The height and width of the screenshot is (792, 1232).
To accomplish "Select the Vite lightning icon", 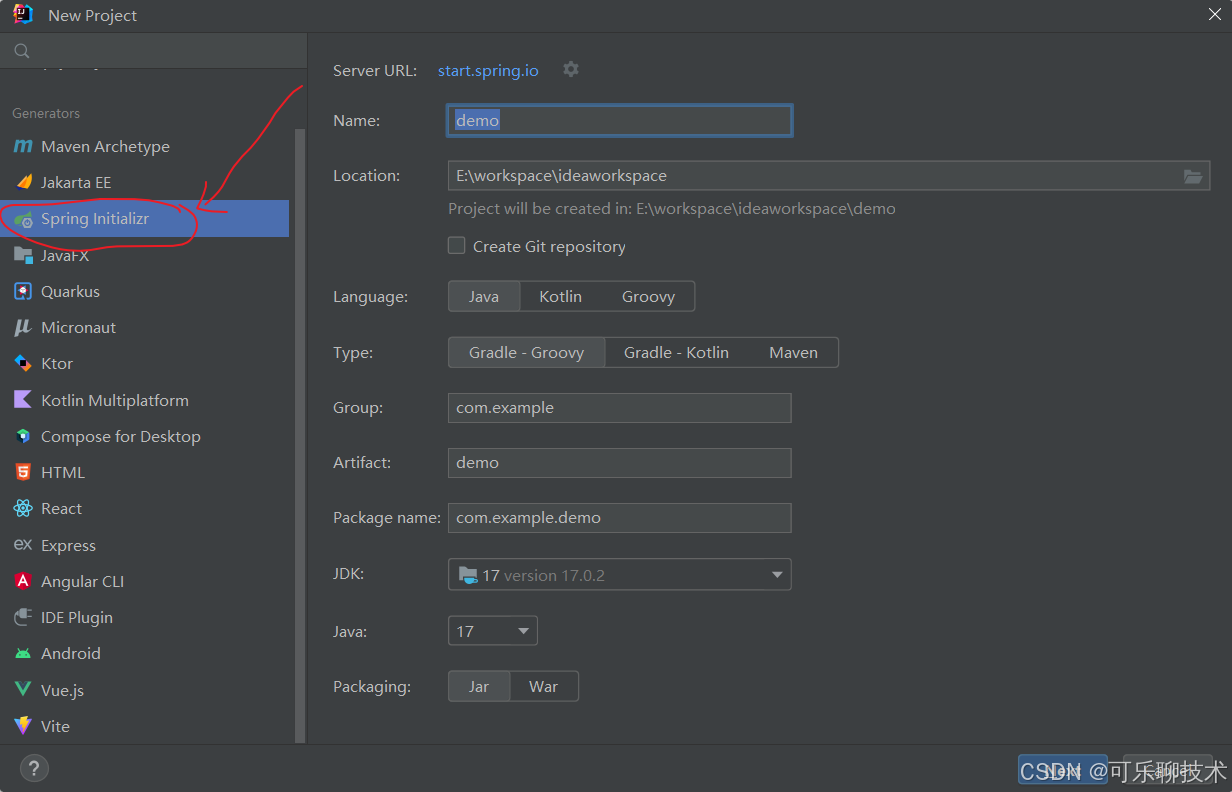I will coord(23,726).
